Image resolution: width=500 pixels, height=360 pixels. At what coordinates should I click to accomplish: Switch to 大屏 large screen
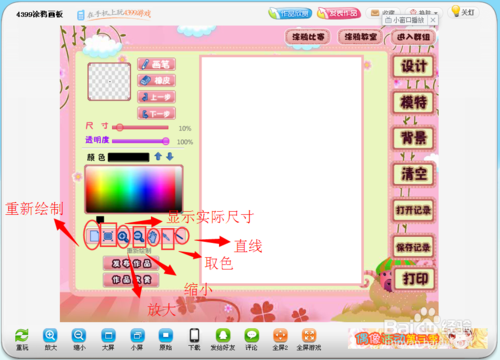point(108,335)
